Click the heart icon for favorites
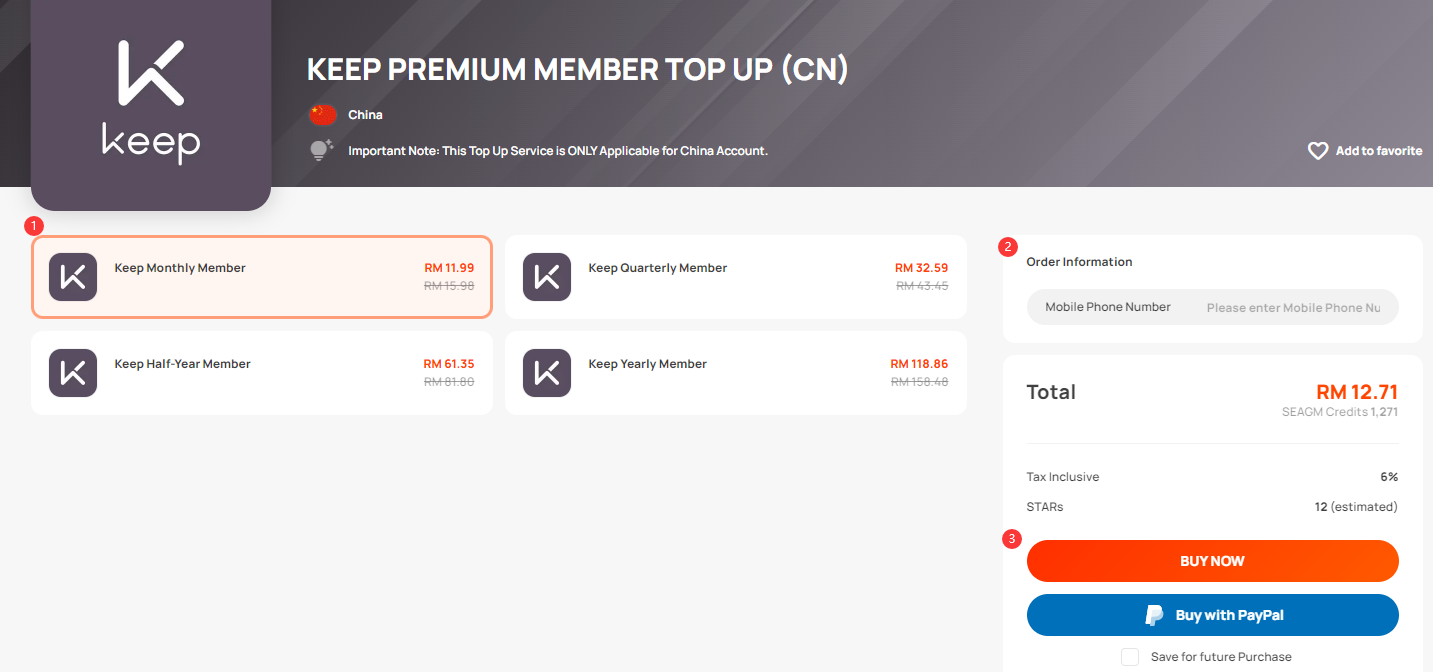Image resolution: width=1433 pixels, height=672 pixels. (1318, 151)
